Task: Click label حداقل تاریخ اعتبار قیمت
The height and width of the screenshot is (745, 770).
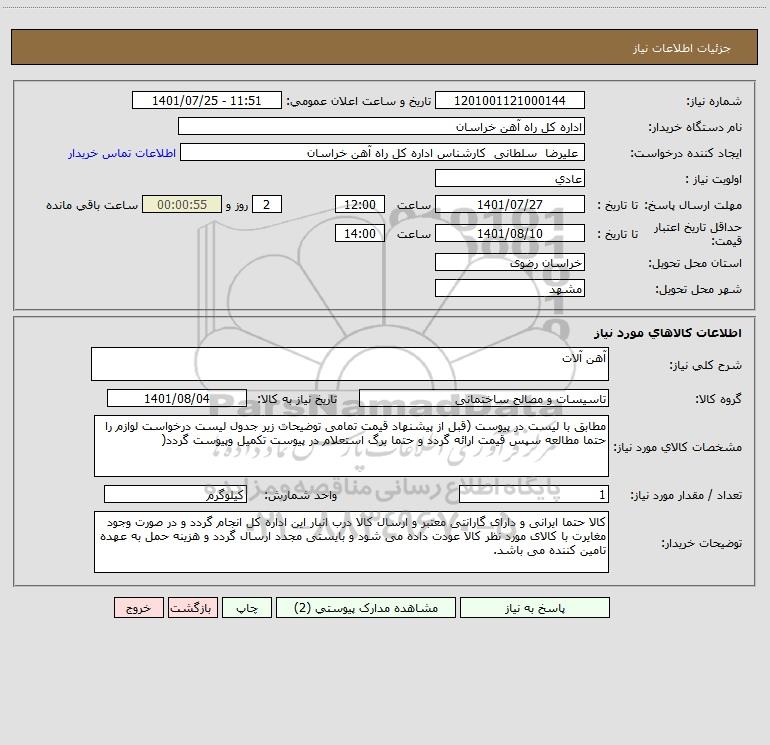Action: tap(697, 234)
